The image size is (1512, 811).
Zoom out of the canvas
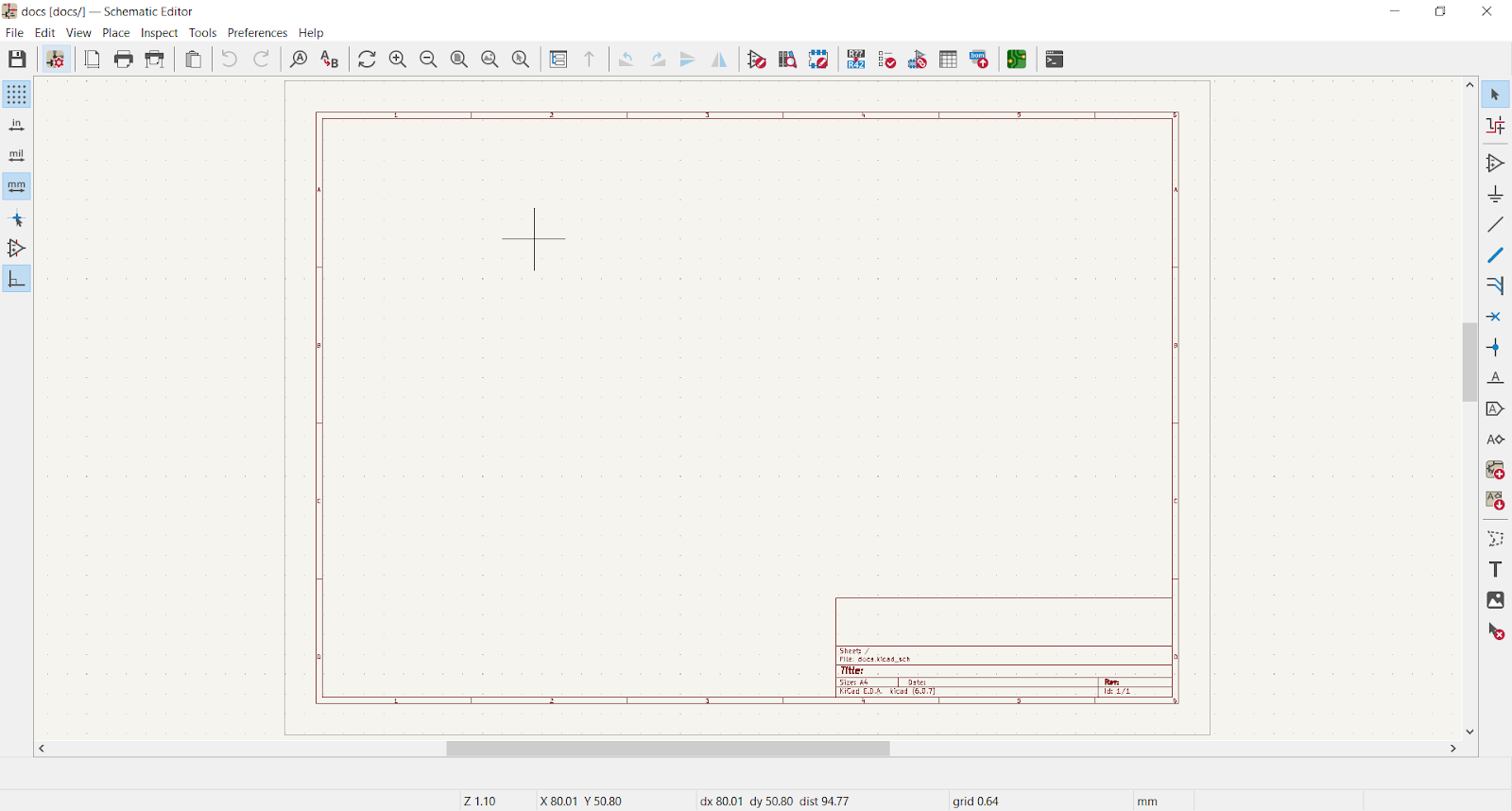click(x=428, y=60)
